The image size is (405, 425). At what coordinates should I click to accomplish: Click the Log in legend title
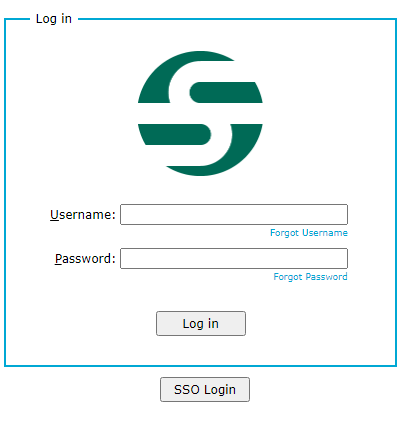[54, 19]
